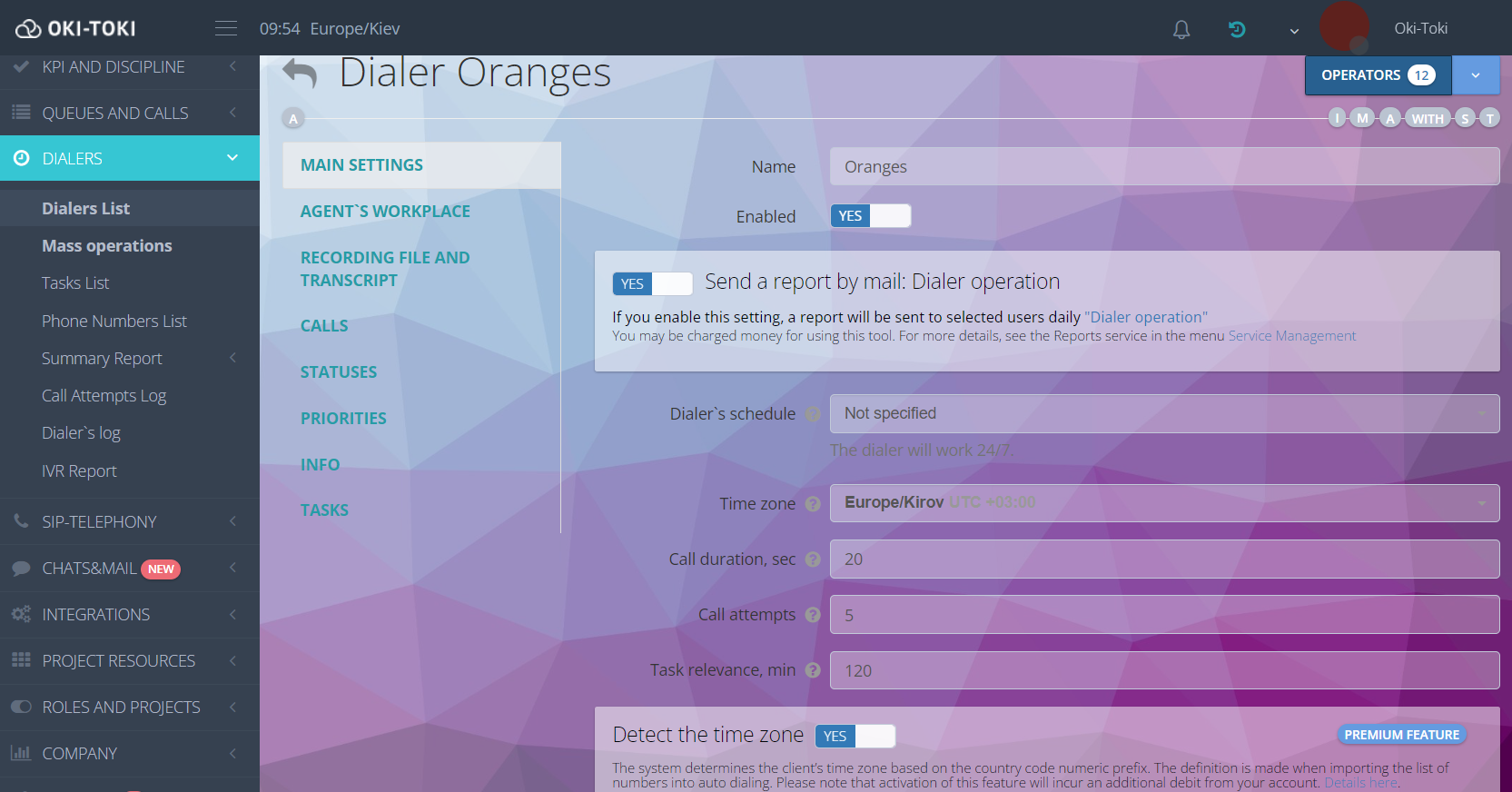The image size is (1512, 792).
Task: Switch to CALLS tab
Action: pyautogui.click(x=324, y=326)
